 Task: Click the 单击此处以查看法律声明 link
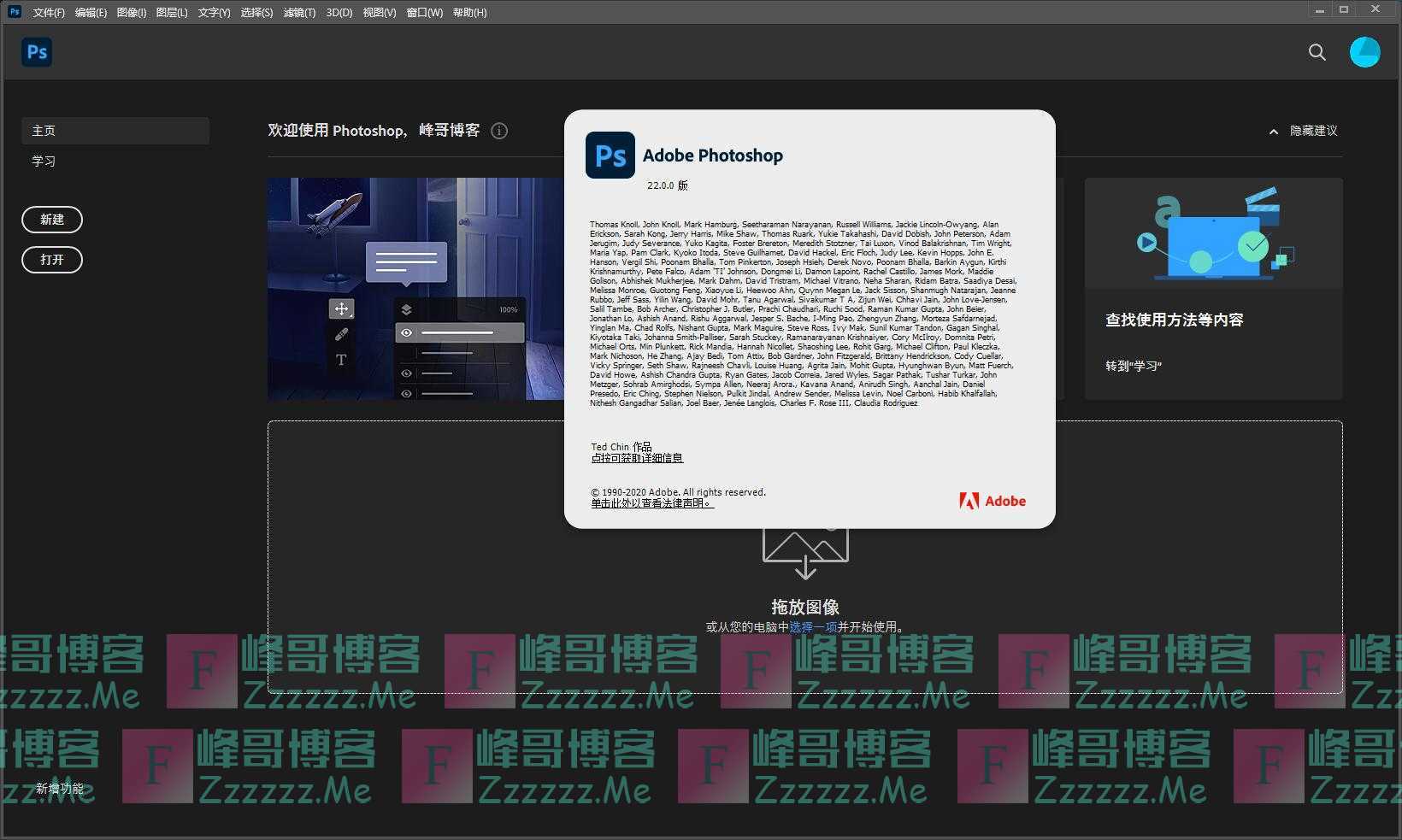[652, 503]
